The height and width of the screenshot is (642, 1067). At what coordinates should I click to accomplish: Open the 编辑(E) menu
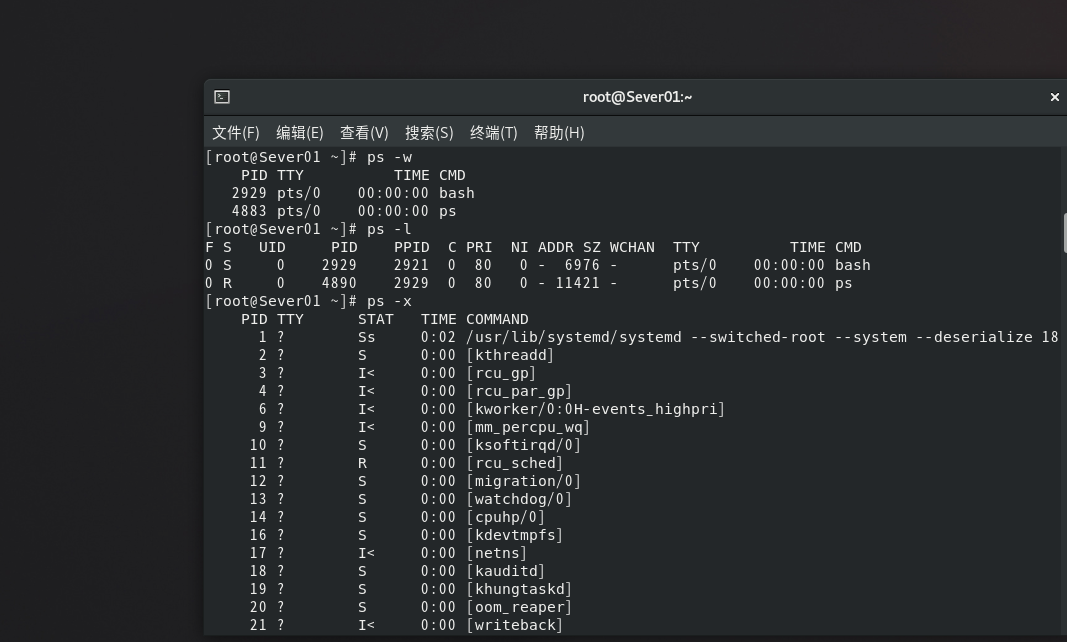[x=299, y=133]
